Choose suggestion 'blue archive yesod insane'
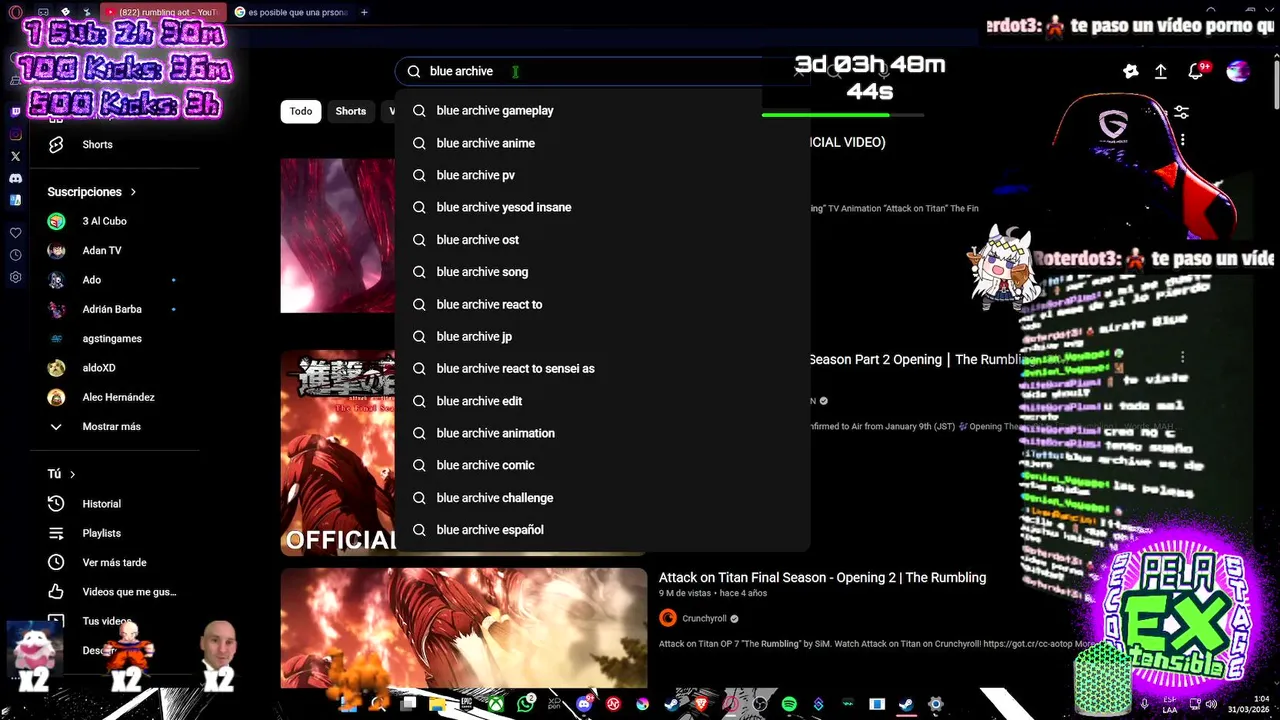1280x720 pixels. coord(602,207)
